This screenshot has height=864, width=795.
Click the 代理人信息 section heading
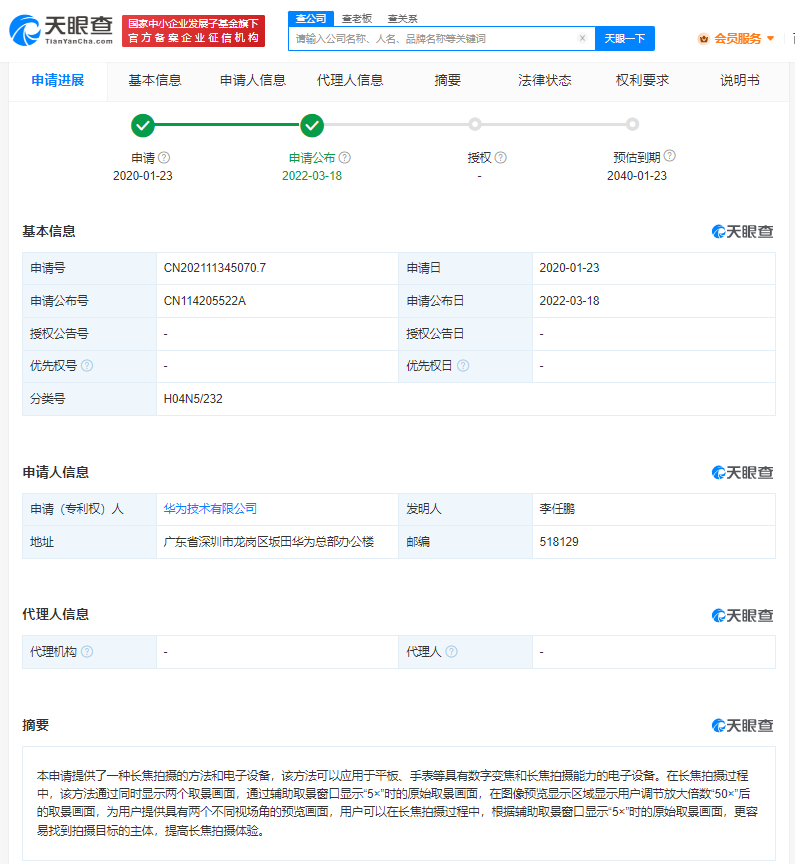(x=56, y=614)
